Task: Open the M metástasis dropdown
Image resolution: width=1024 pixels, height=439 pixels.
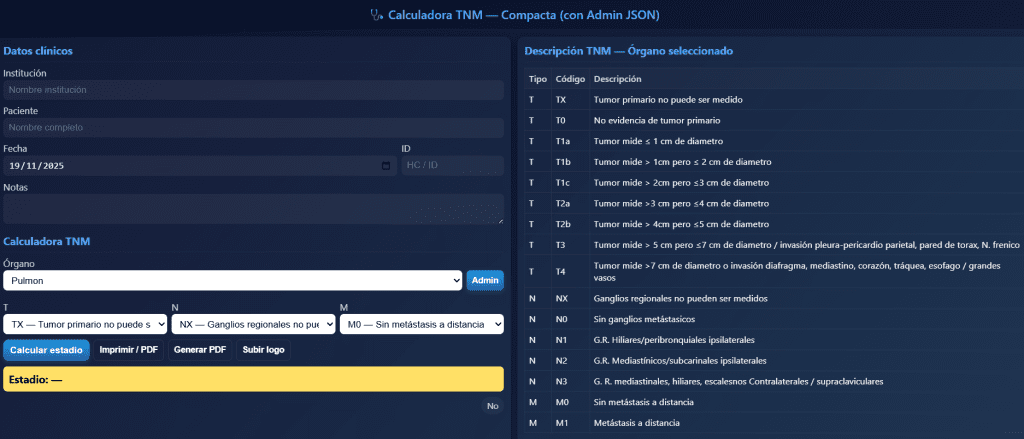Action: [421, 324]
